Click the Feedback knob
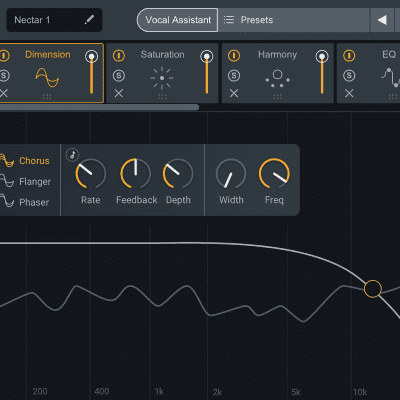The height and width of the screenshot is (400, 400). click(x=135, y=174)
